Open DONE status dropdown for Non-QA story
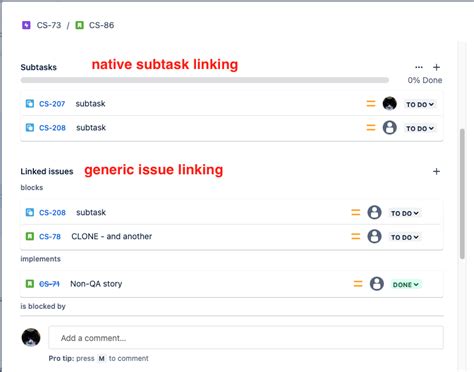This screenshot has width=474, height=372. click(406, 285)
